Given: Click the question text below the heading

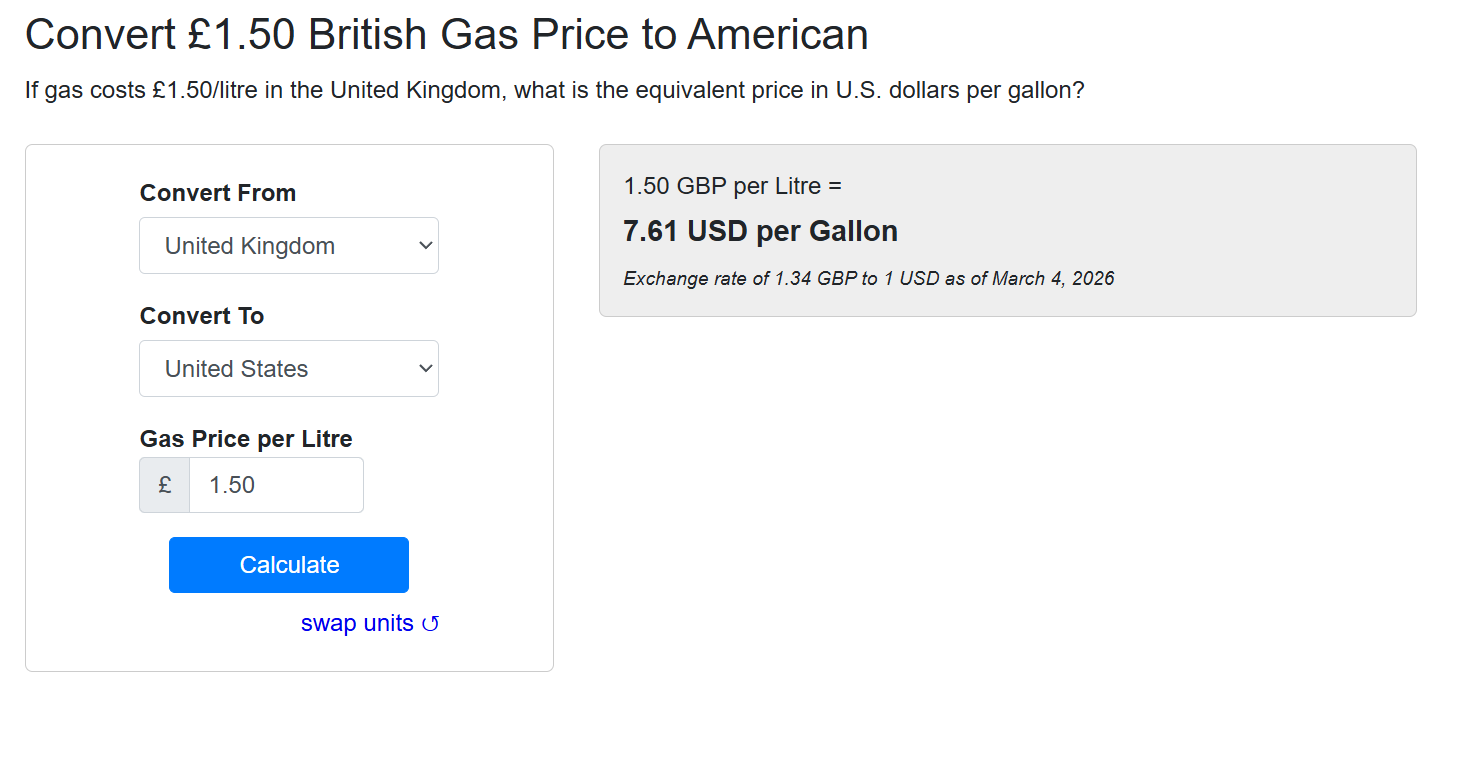Looking at the screenshot, I should coord(554,91).
